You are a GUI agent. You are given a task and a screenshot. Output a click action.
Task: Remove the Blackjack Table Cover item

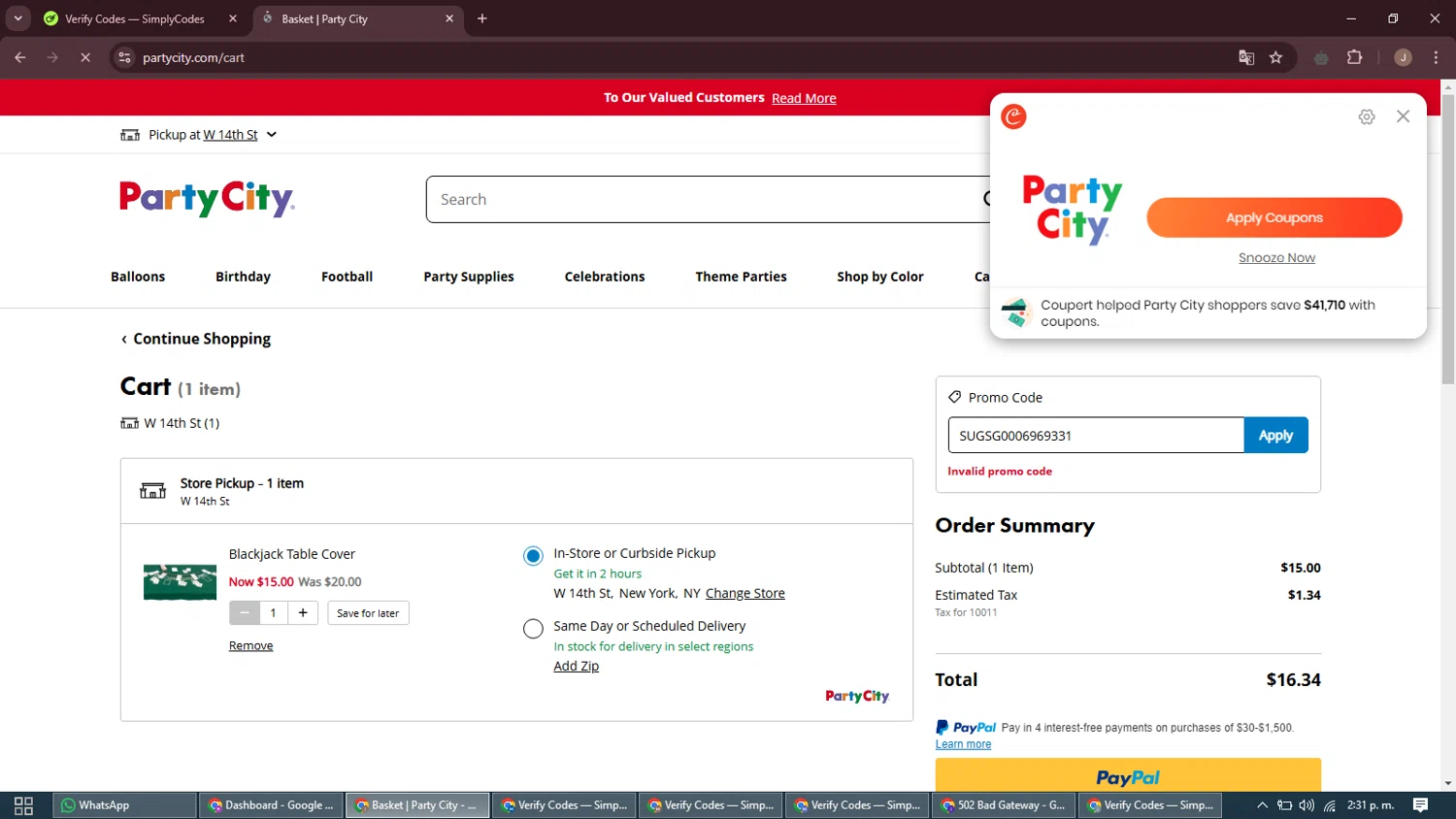click(250, 645)
